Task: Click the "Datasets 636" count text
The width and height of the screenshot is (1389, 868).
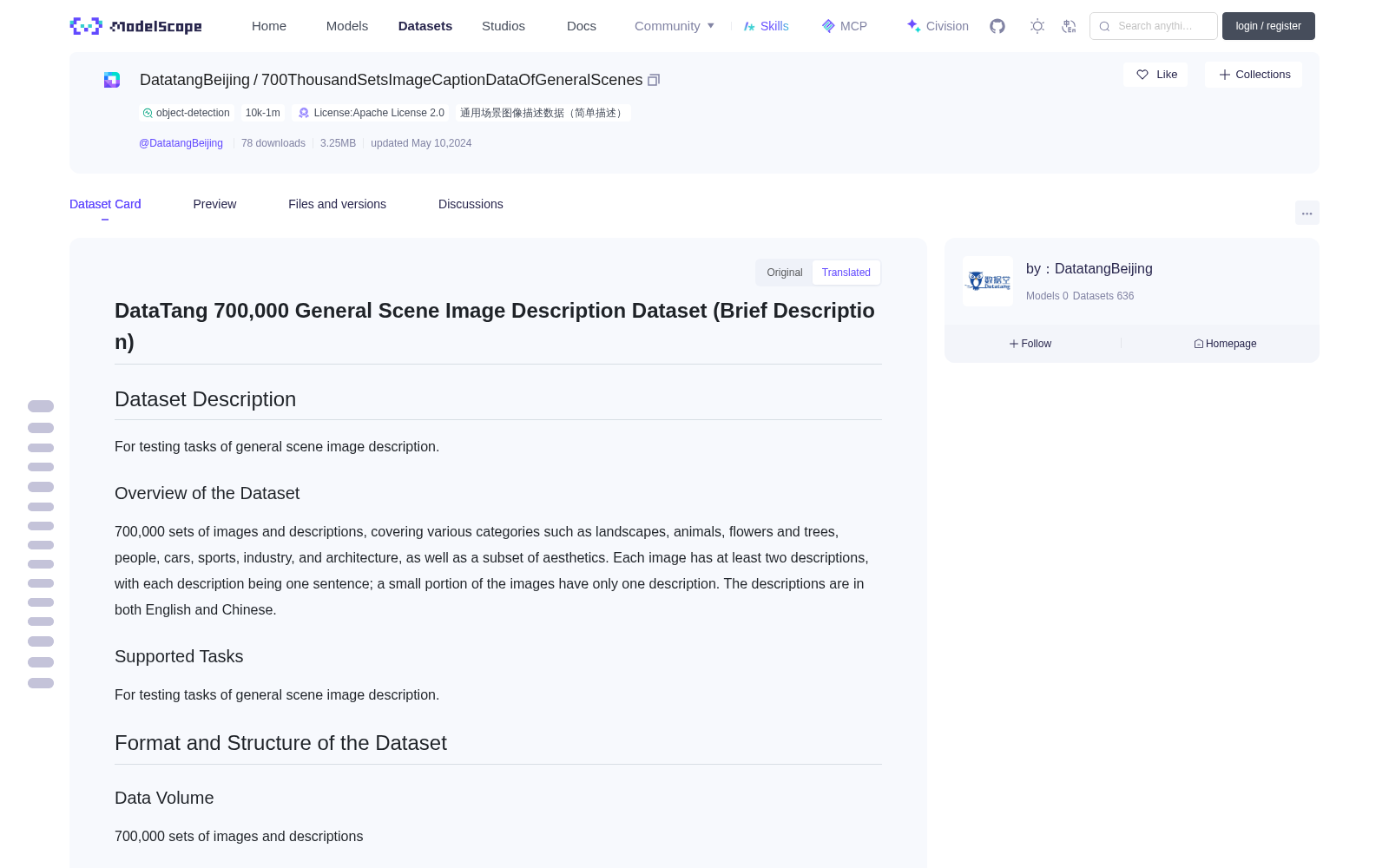Action: coord(1103,296)
